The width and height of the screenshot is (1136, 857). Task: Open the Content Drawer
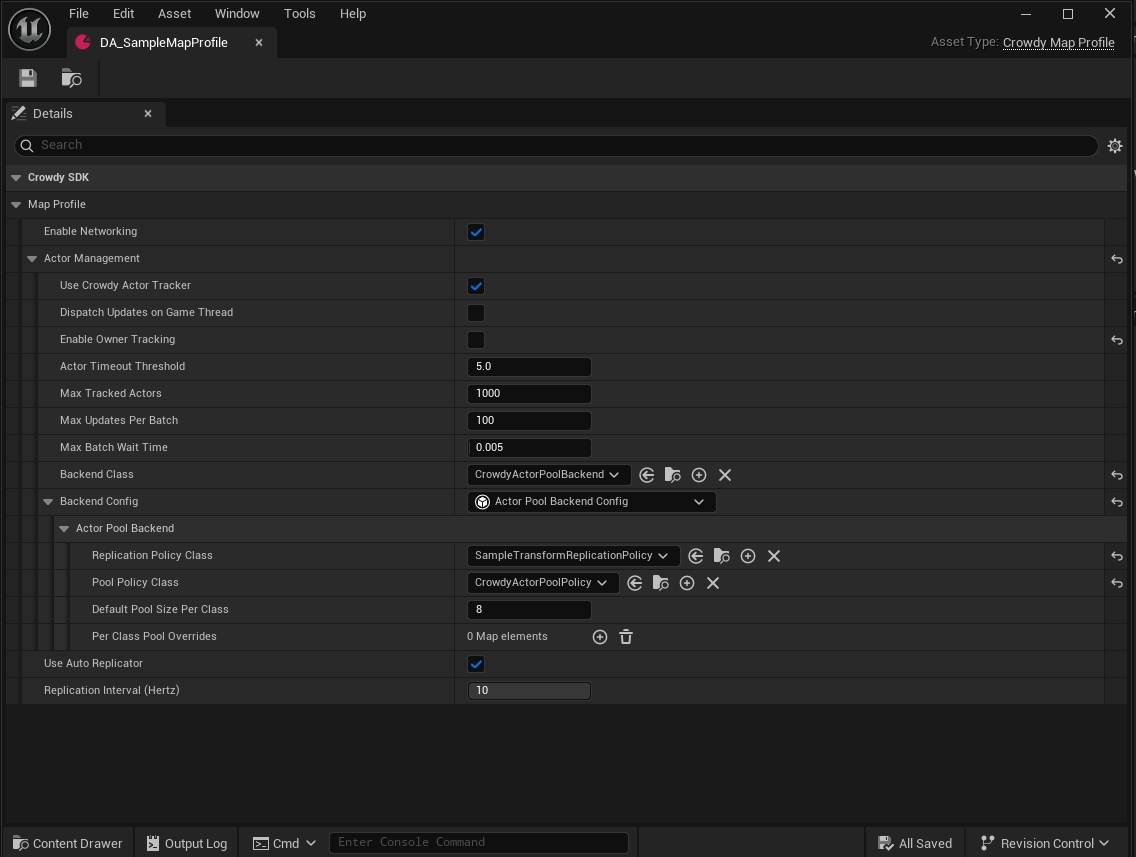[68, 843]
